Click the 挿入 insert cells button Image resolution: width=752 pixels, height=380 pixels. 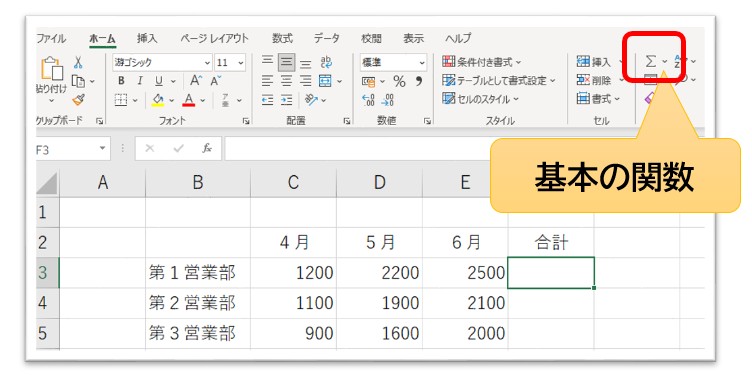(x=594, y=62)
